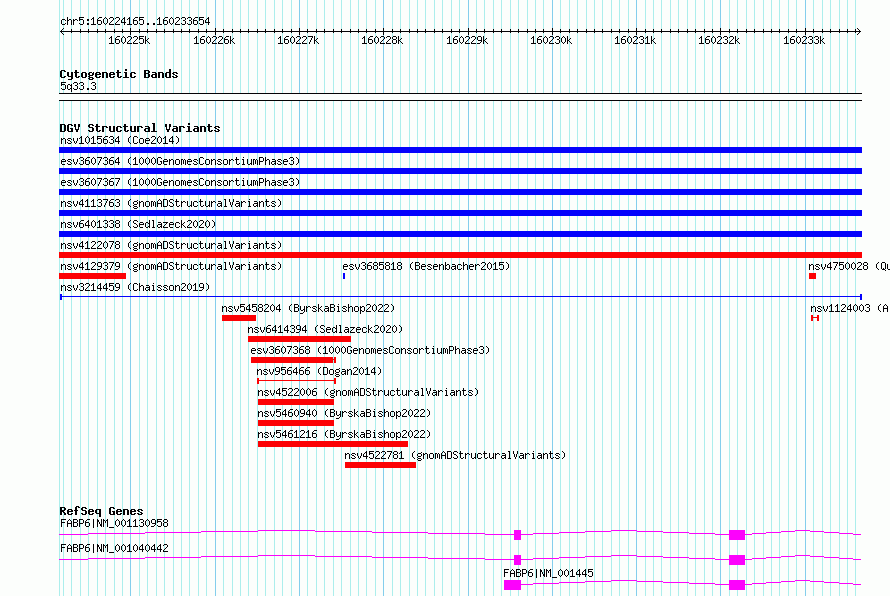The width and height of the screenshot is (890, 596).
Task: Open nsv4522006 gnomADStructuralVariants label
Action: click(368, 392)
